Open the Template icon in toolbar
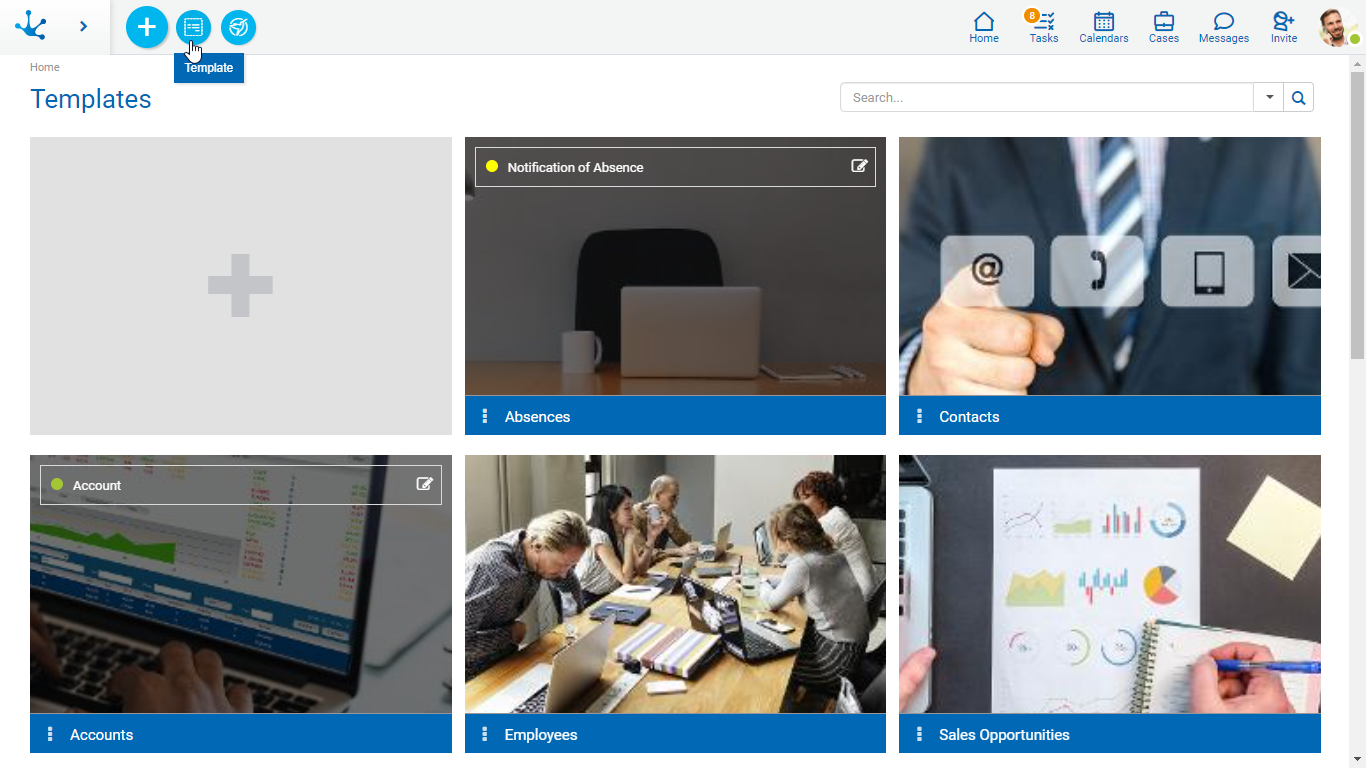 click(x=193, y=27)
